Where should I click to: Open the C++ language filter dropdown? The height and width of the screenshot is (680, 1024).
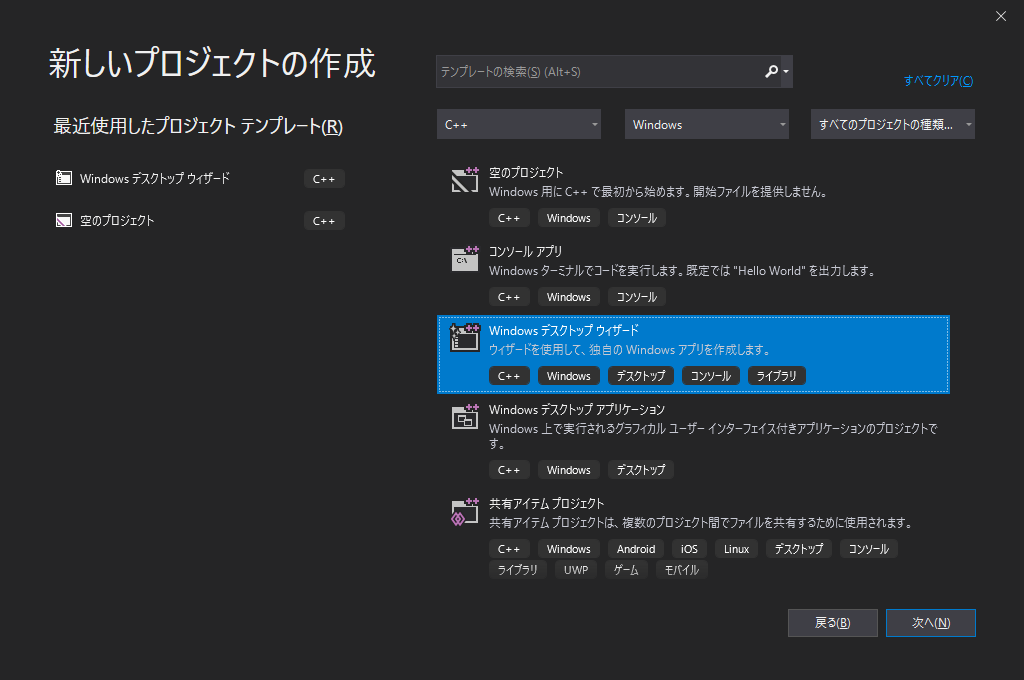(518, 124)
